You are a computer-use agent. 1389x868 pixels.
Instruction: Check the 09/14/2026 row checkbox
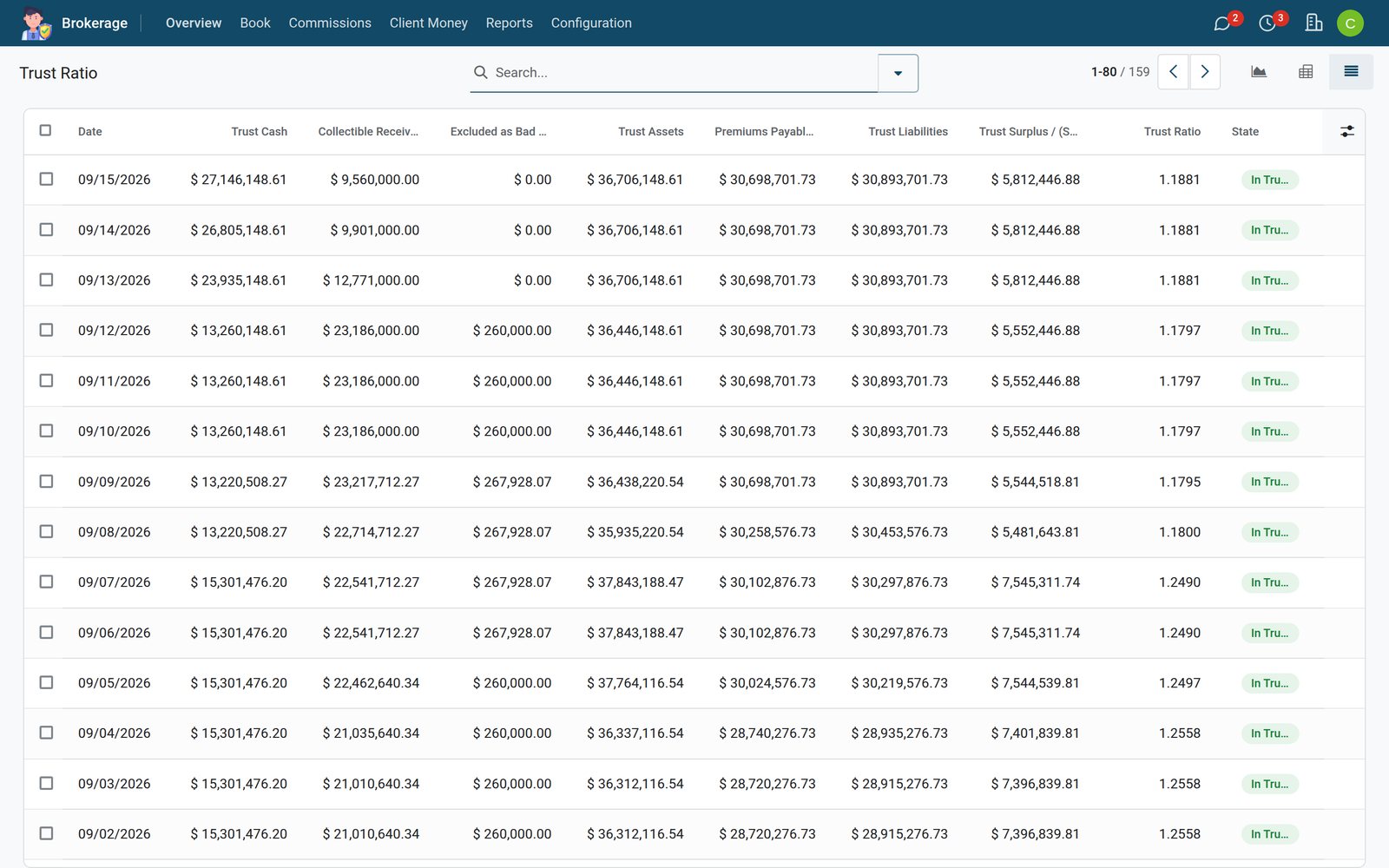pyautogui.click(x=46, y=229)
